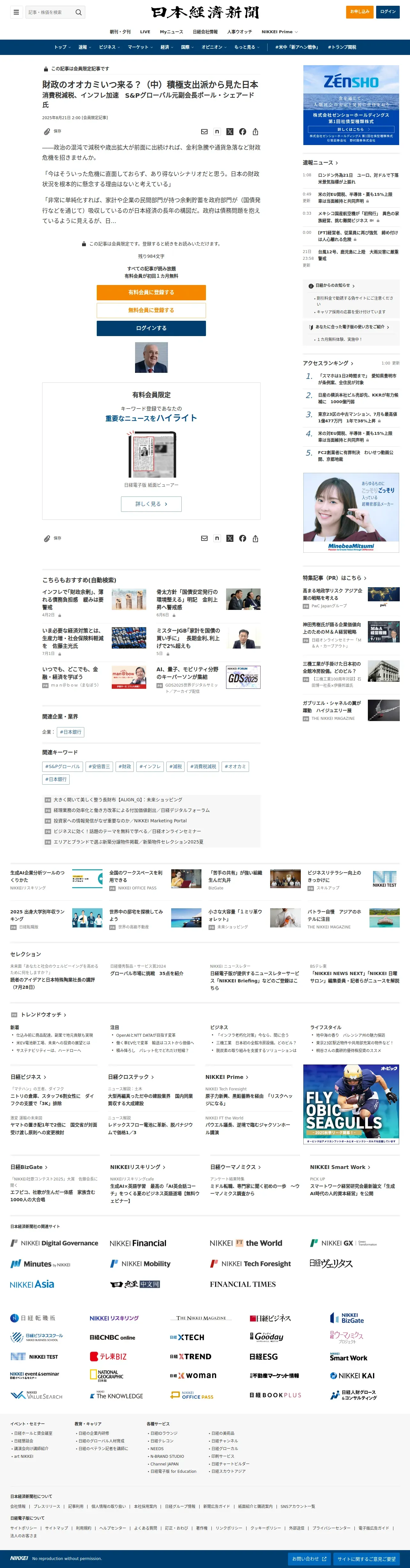Open the hamburger menu icon

tap(16, 12)
